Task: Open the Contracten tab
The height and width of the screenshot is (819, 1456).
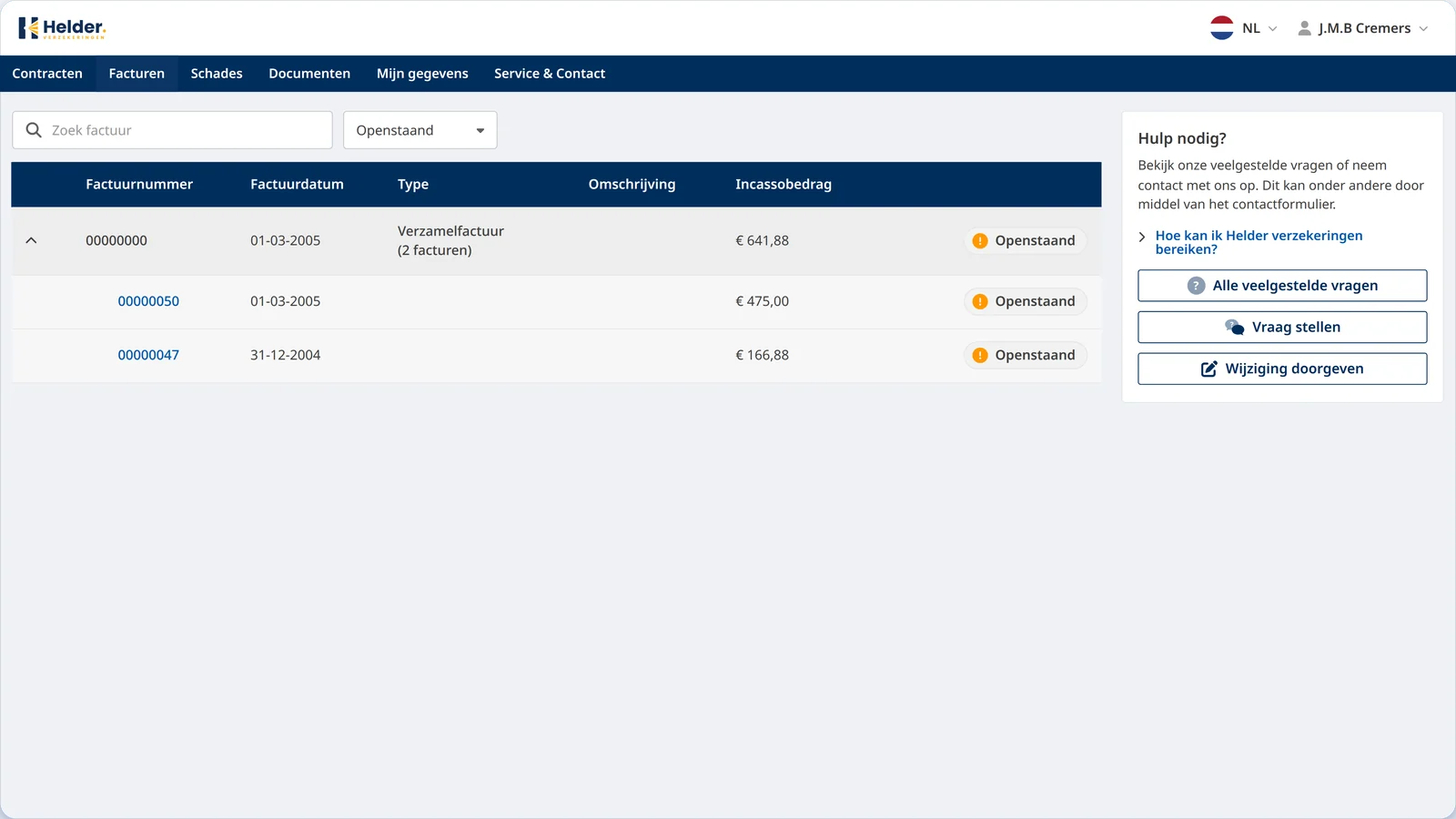Action: point(47,74)
